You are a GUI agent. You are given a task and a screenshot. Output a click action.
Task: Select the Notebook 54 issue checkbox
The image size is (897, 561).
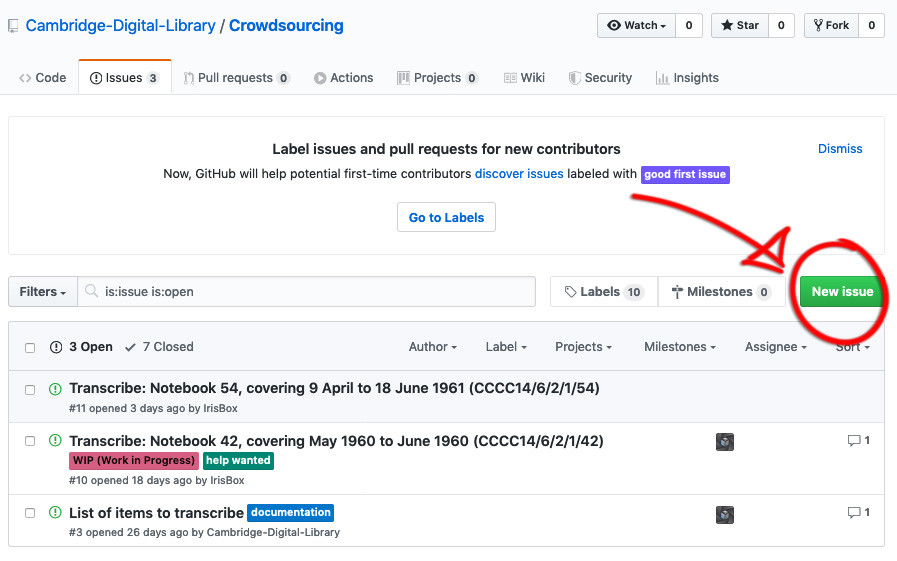coord(30,390)
